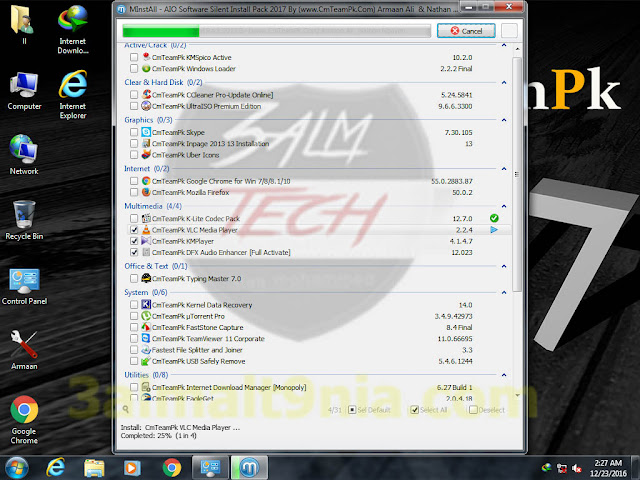
Task: Collapse the Active/Crack group
Action: pyautogui.click(x=504, y=45)
